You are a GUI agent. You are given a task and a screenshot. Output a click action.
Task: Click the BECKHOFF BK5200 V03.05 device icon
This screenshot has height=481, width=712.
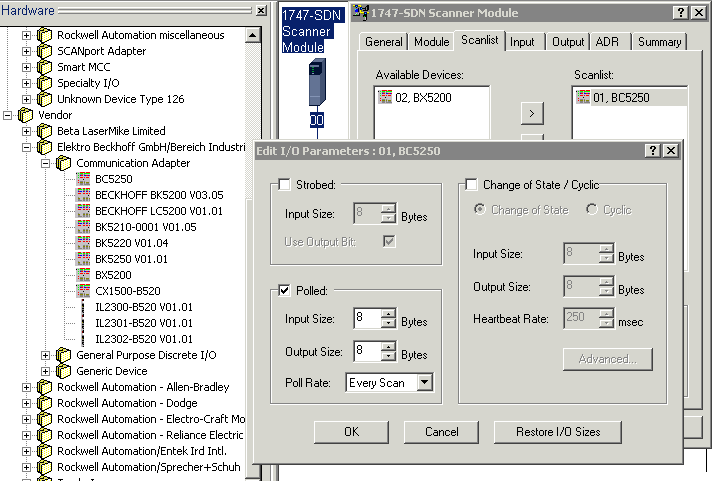pos(83,195)
